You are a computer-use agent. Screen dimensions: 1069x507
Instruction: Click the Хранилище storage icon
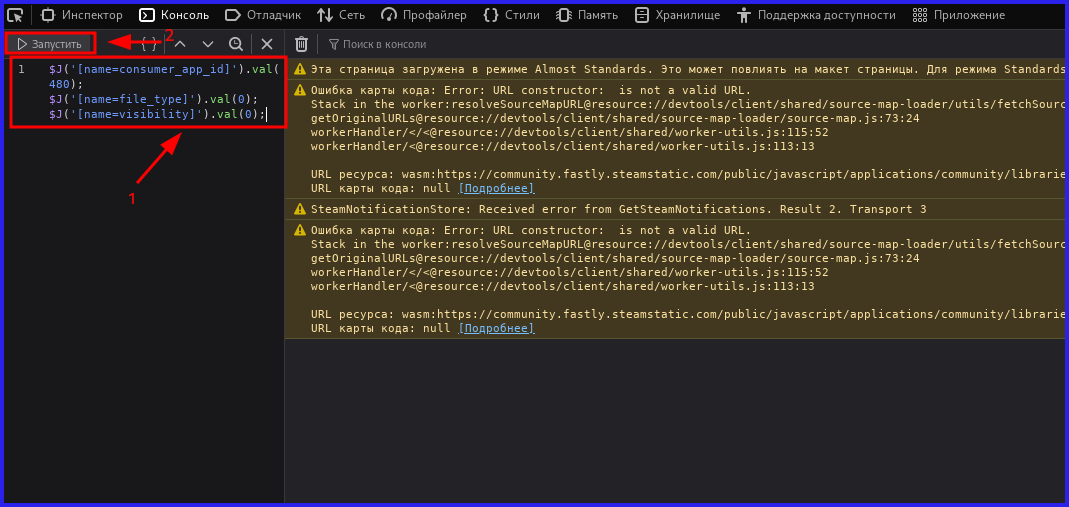click(642, 15)
